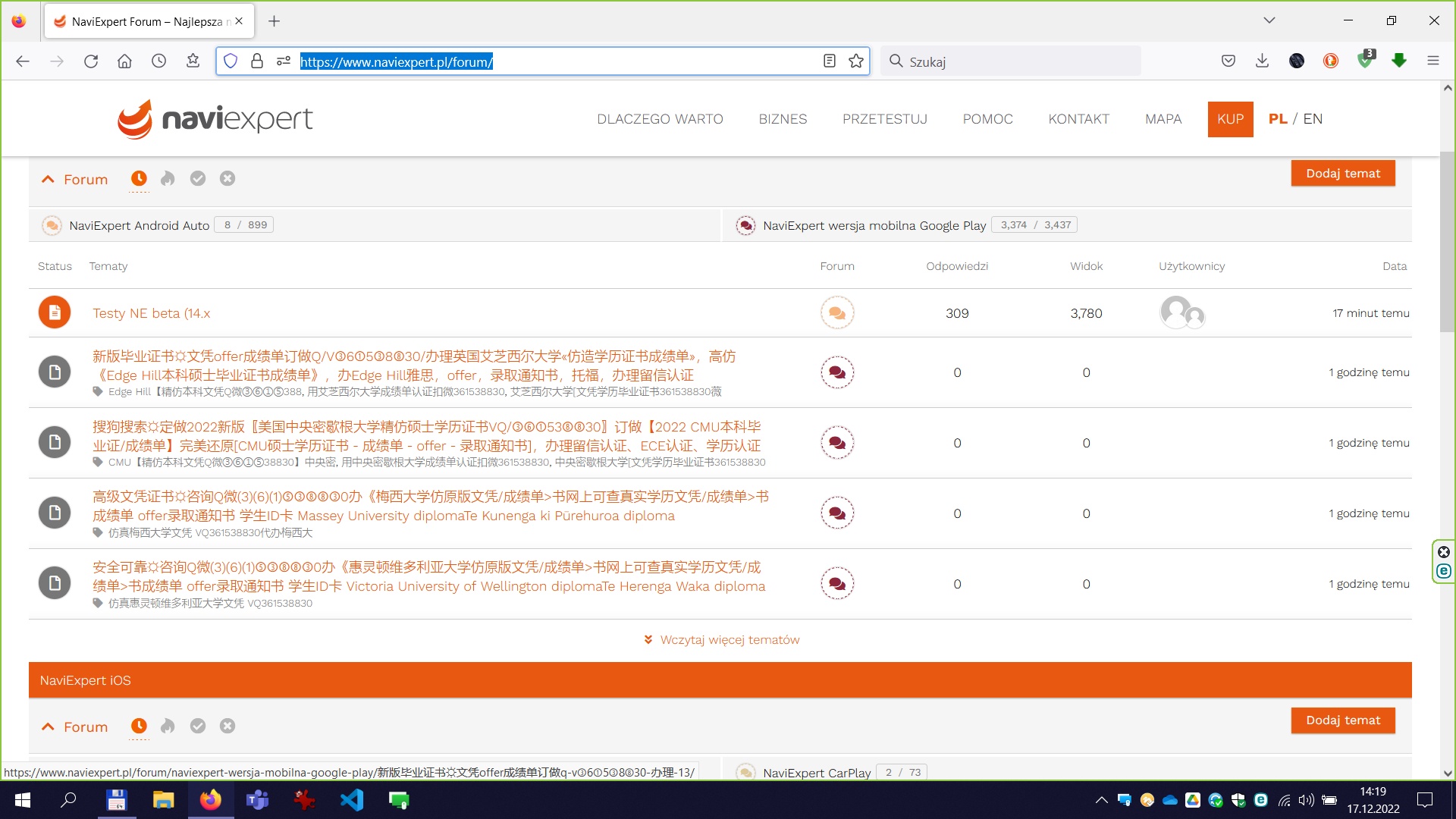The image size is (1456, 819).
Task: Click the orange status icon of Testy NE beta topic
Action: (55, 312)
